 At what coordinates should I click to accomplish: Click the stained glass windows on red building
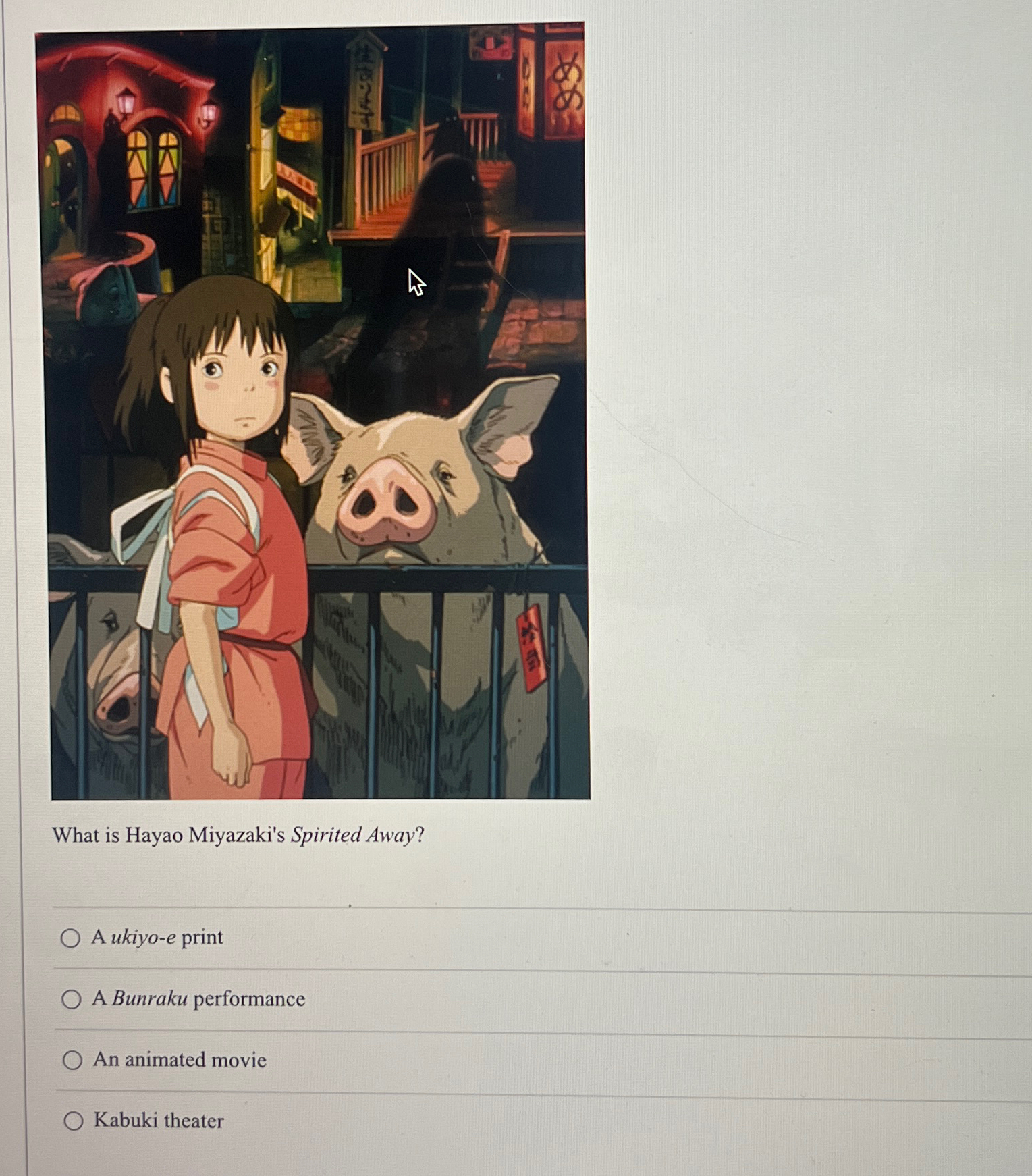point(153,168)
